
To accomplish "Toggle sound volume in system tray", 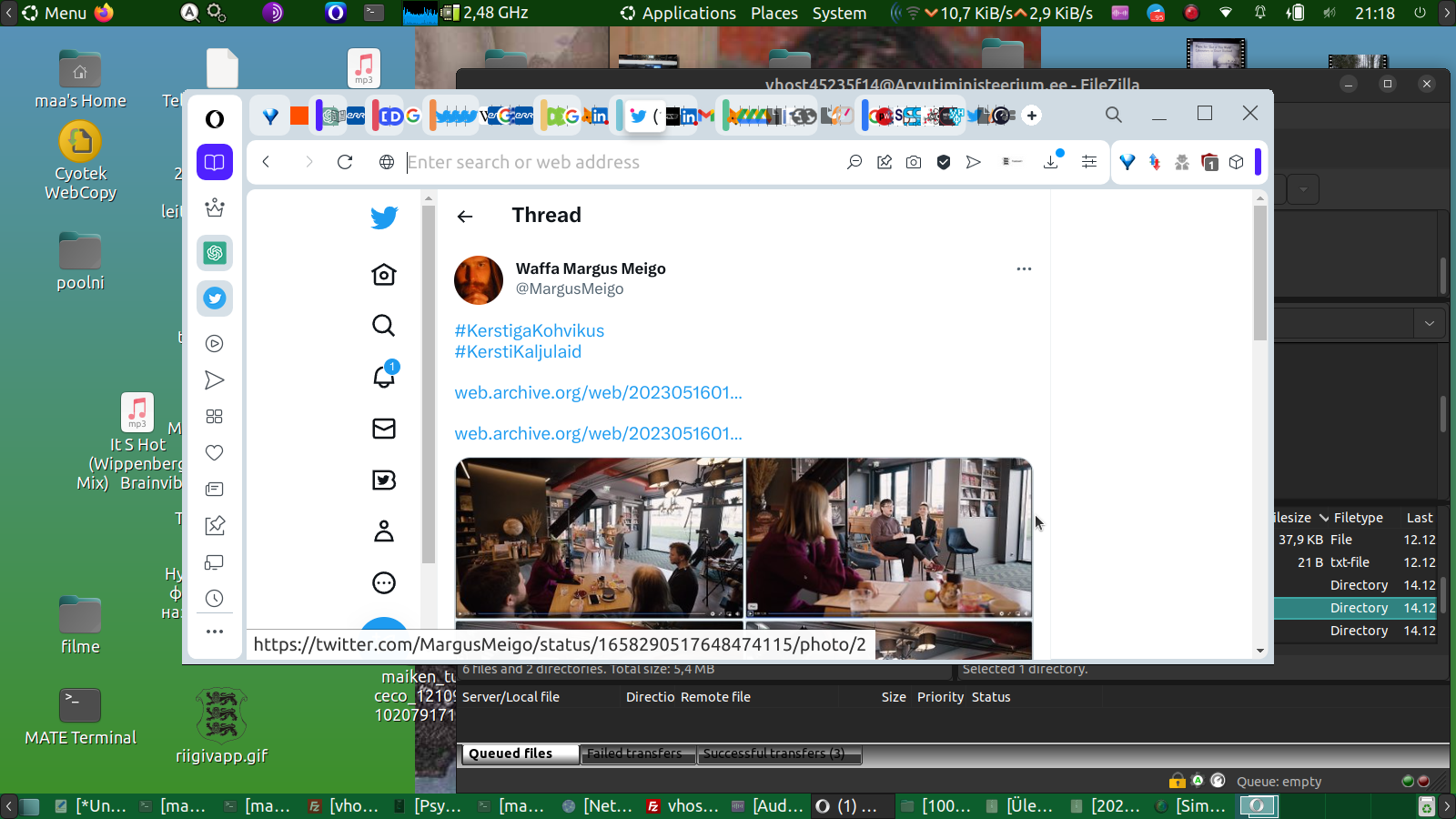I will coord(1330,13).
